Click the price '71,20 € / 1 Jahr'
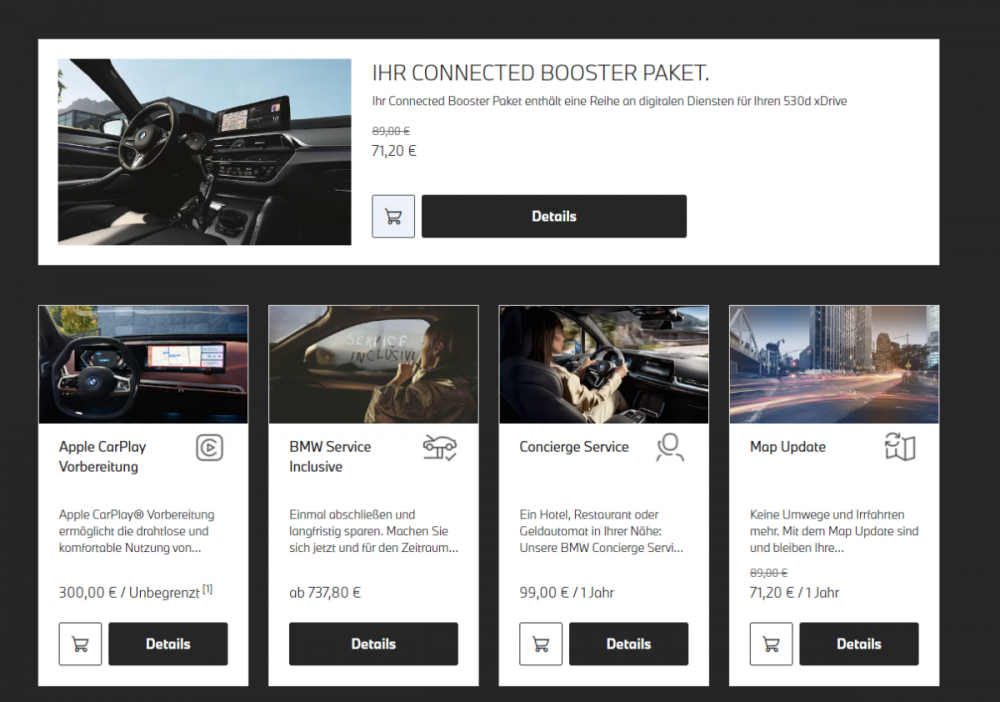The image size is (1000, 702). click(795, 593)
